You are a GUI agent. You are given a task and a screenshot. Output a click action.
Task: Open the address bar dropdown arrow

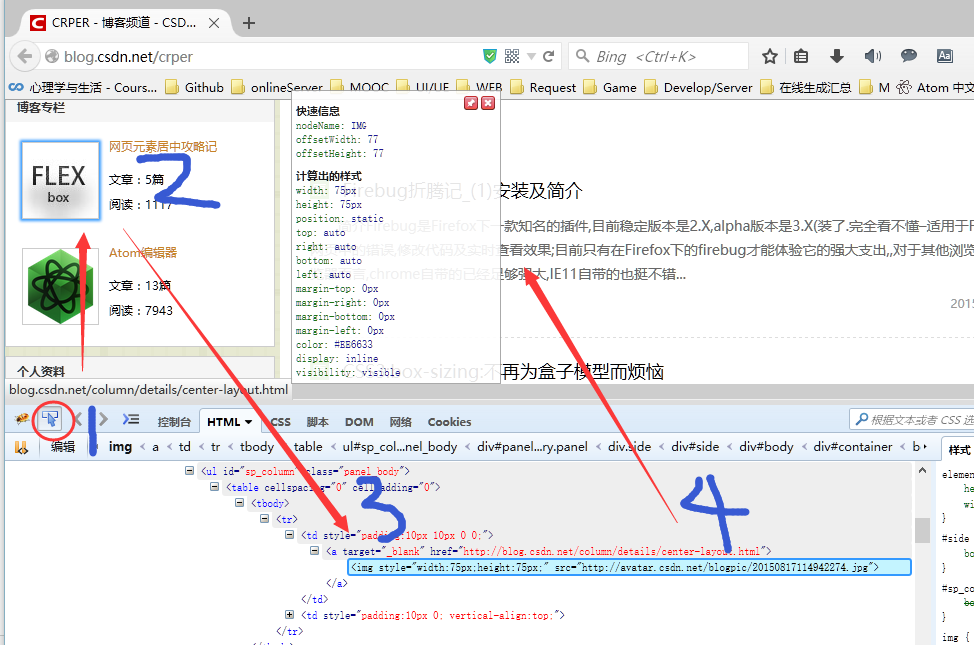click(x=531, y=57)
